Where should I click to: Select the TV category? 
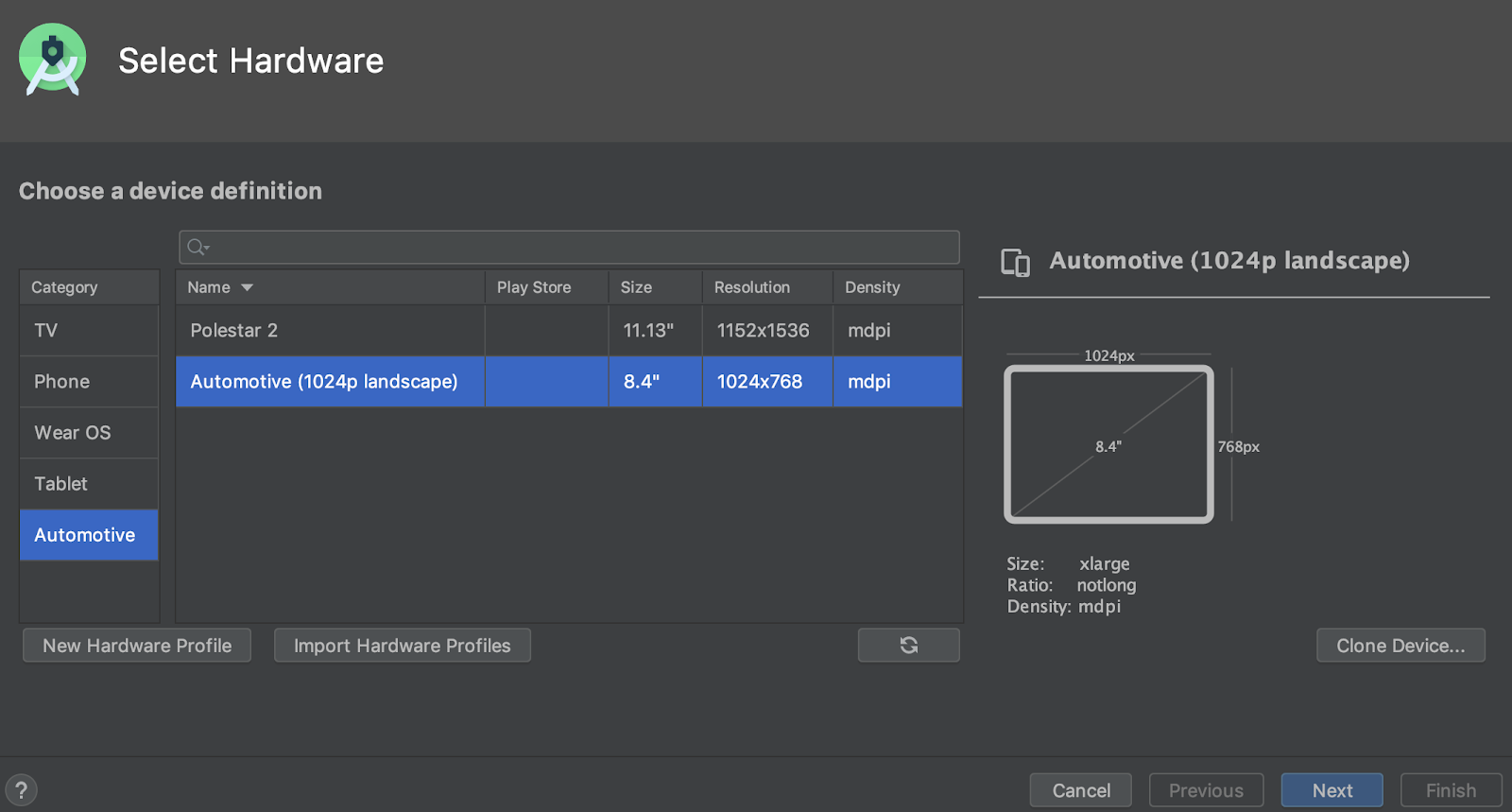[x=89, y=330]
